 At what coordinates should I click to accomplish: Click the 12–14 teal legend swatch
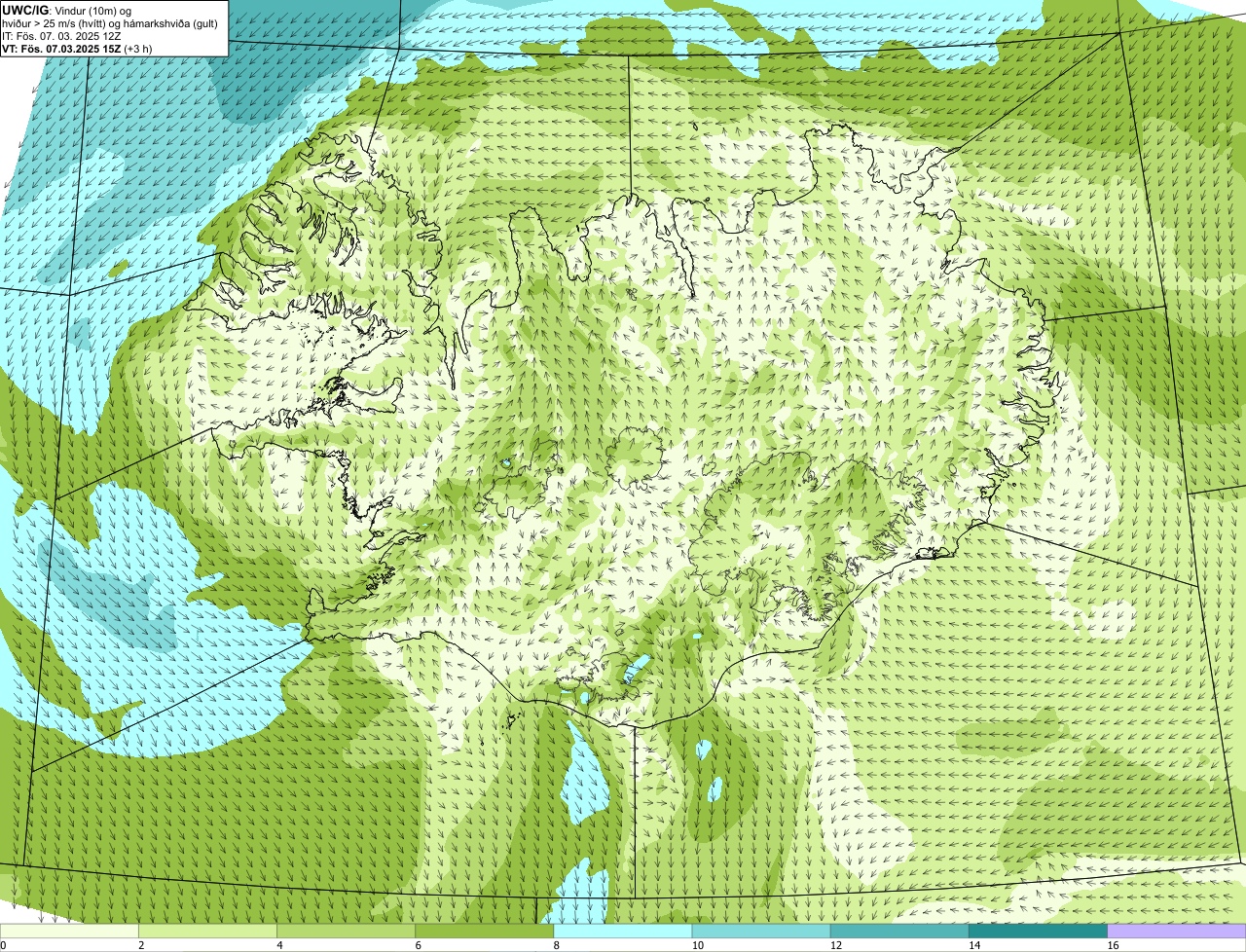[899, 932]
